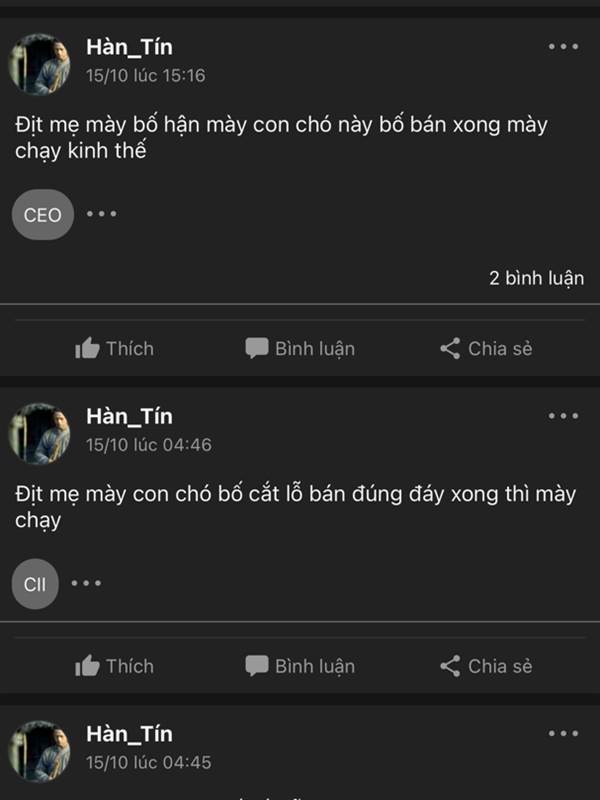Click the share icon on the 04:46 post
This screenshot has width=600, height=800.
click(450, 666)
